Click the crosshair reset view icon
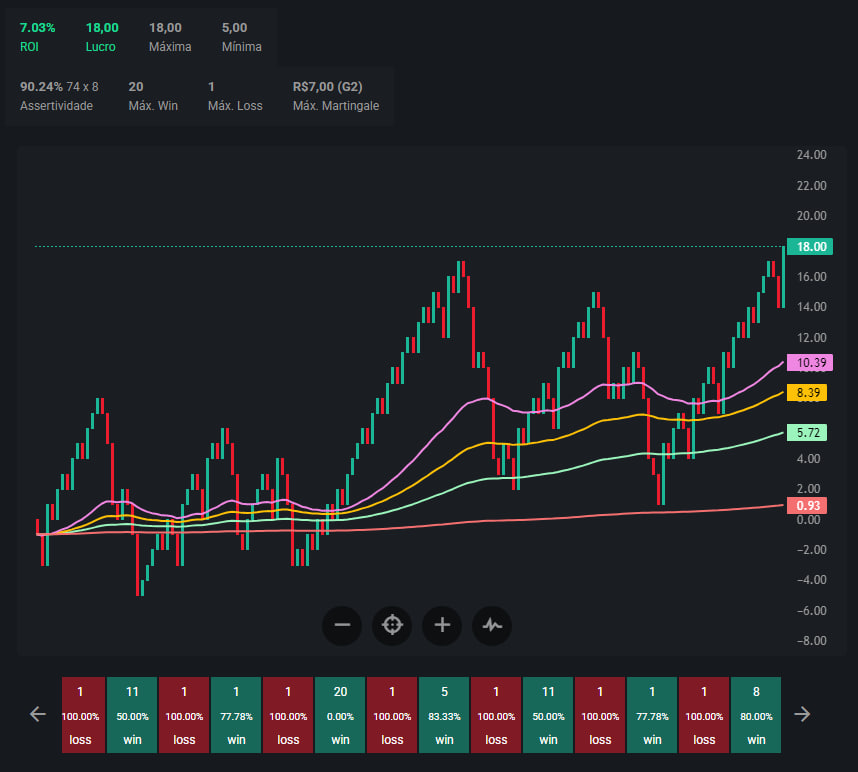Screen dimensions: 858x772 [x=392, y=626]
